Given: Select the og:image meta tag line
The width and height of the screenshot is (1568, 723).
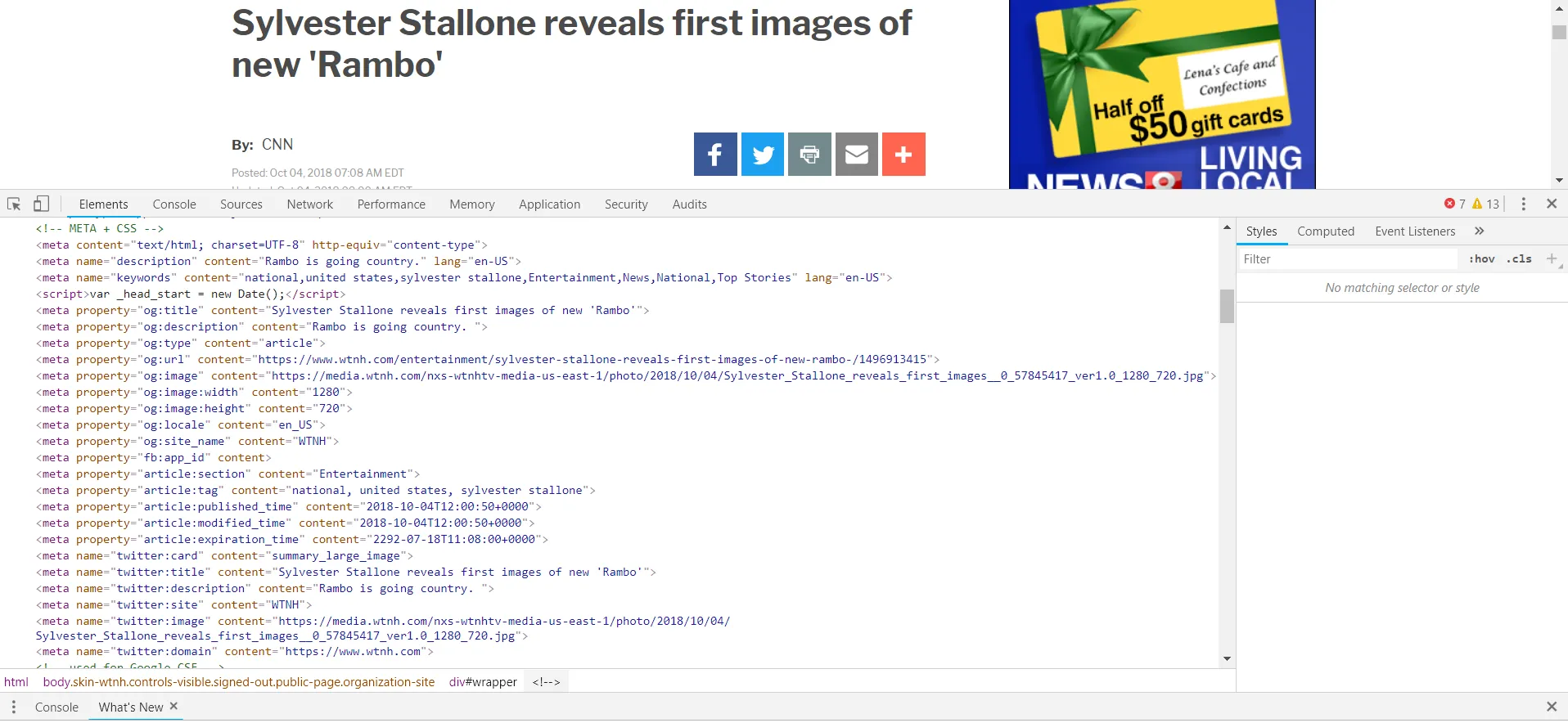Looking at the screenshot, I should click(626, 376).
